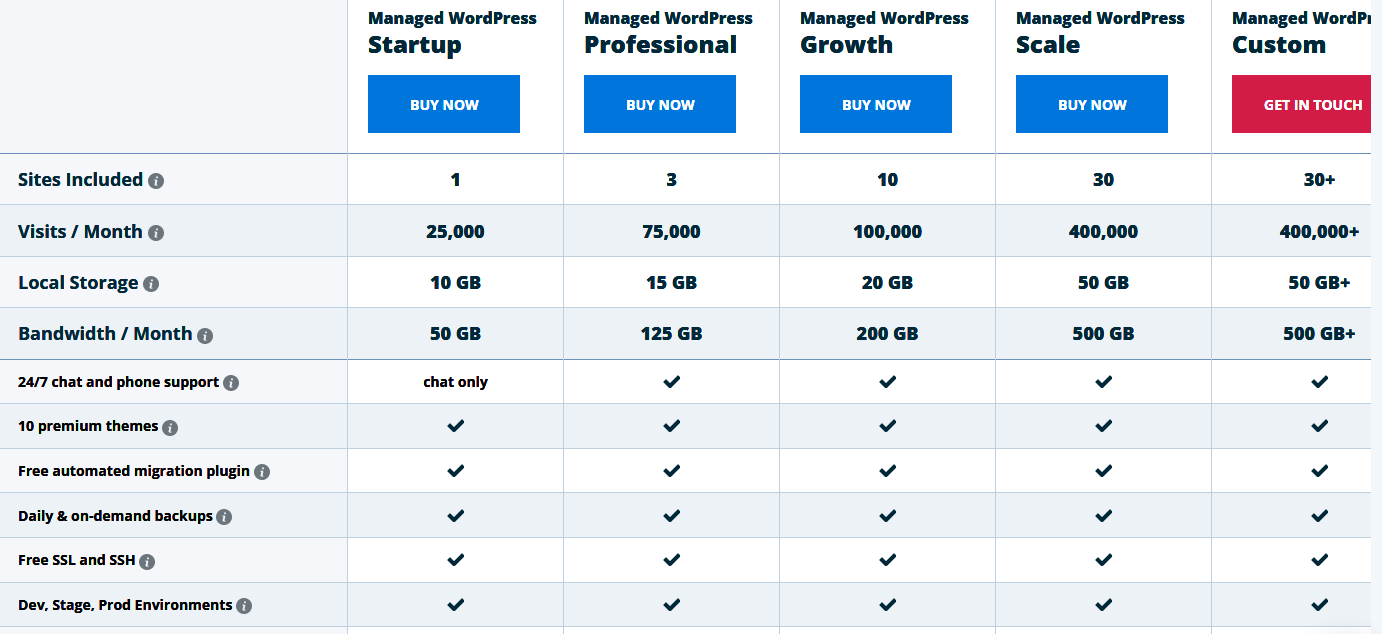Click the Get In Touch button for Custom
The height and width of the screenshot is (634, 1382).
coord(1307,104)
